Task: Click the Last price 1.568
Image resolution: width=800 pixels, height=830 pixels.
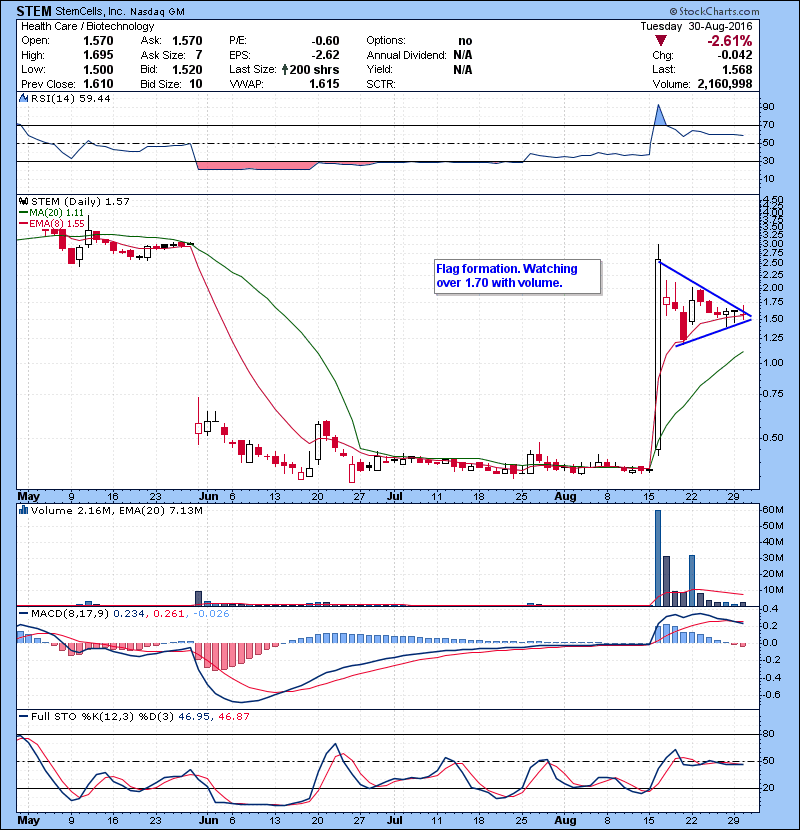Action: [737, 69]
